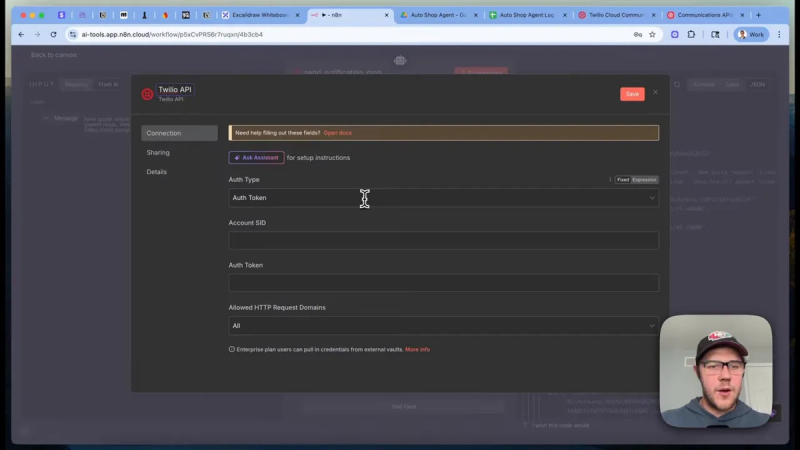Open saved passwords key icon
The width and height of the screenshot is (800, 450).
638,35
